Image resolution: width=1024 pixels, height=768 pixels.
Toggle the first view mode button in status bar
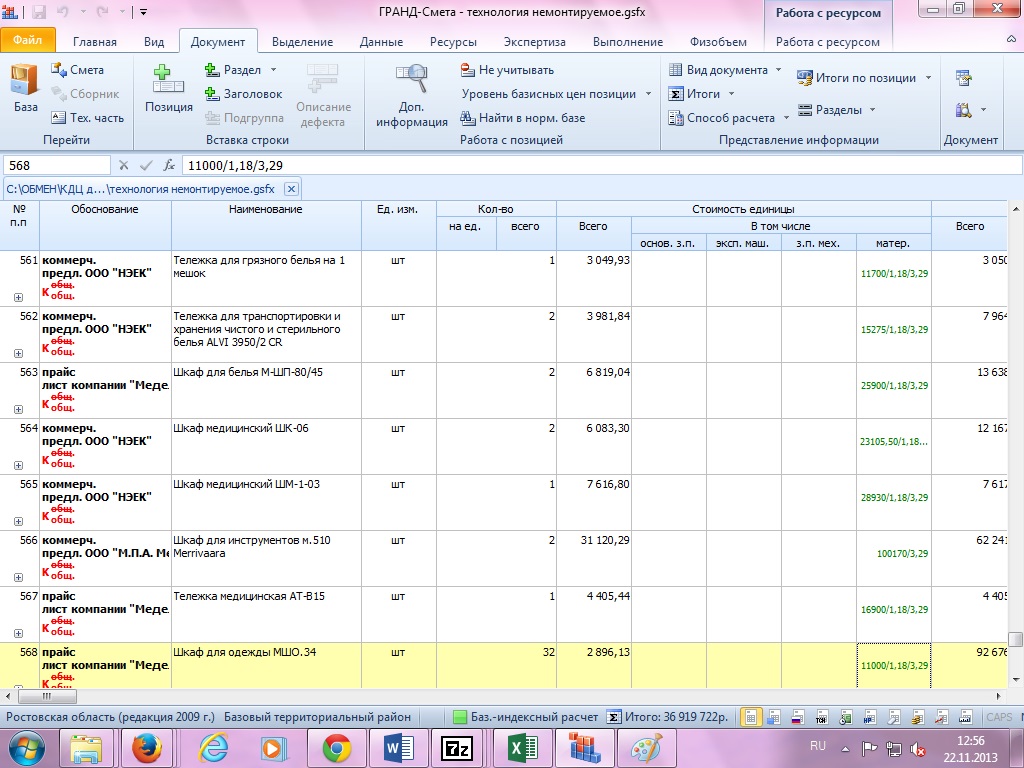(750, 717)
